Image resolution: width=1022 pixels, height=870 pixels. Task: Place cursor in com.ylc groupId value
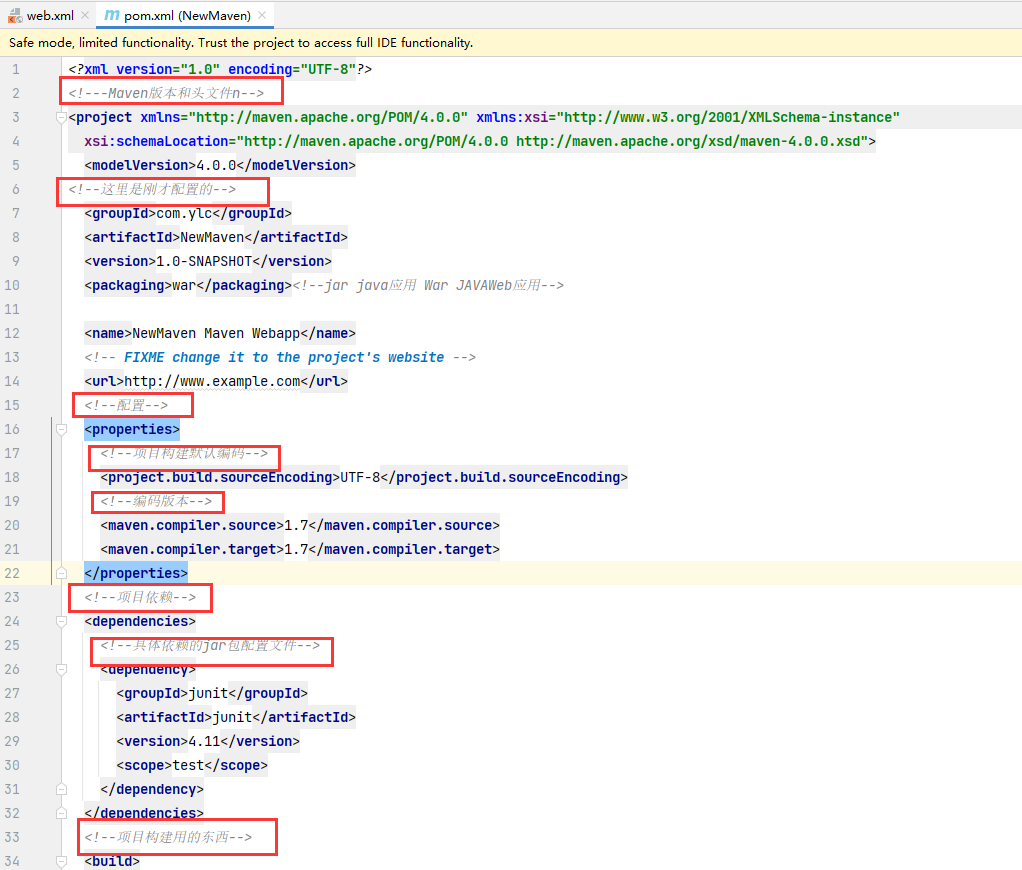click(184, 213)
